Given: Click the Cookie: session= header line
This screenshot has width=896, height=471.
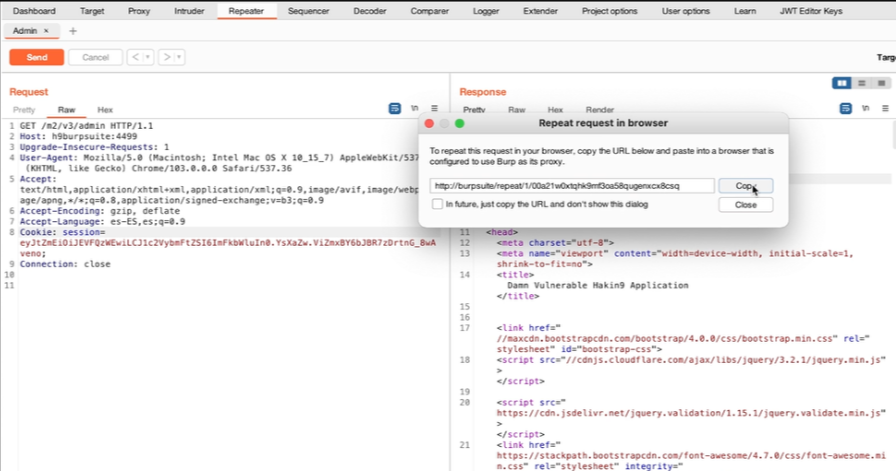Looking at the screenshot, I should click(x=62, y=232).
